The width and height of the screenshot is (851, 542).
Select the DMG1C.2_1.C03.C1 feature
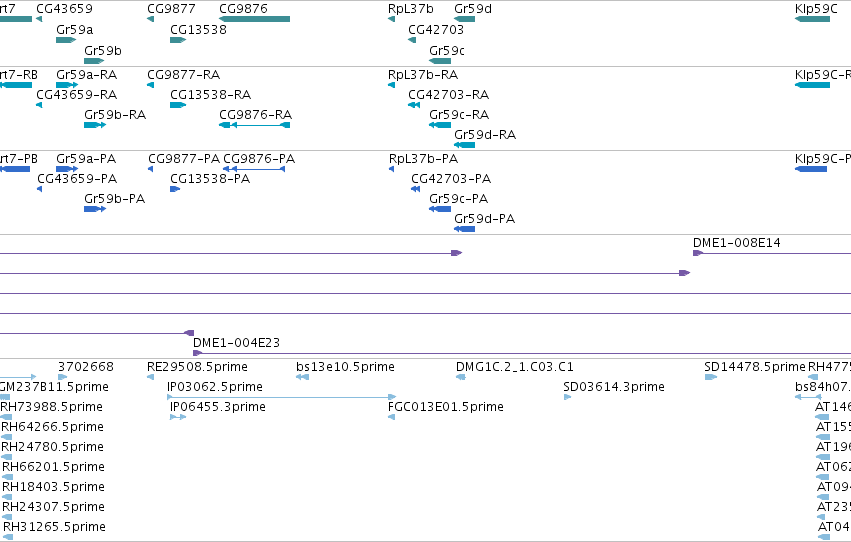(461, 377)
